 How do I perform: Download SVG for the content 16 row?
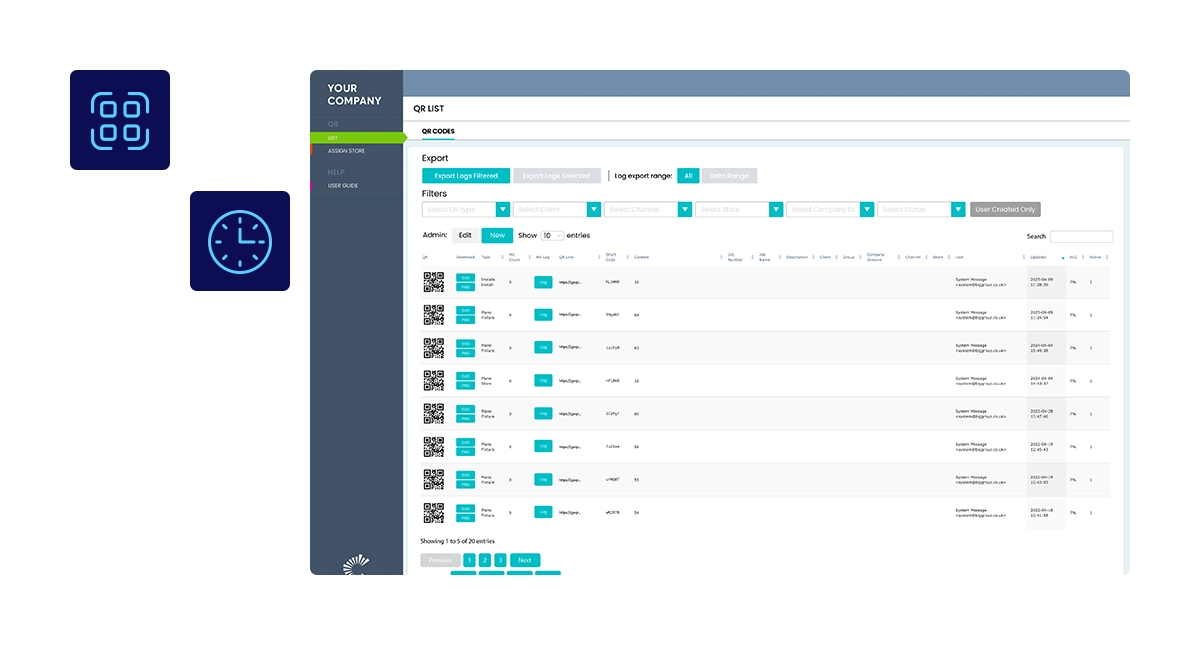[465, 376]
